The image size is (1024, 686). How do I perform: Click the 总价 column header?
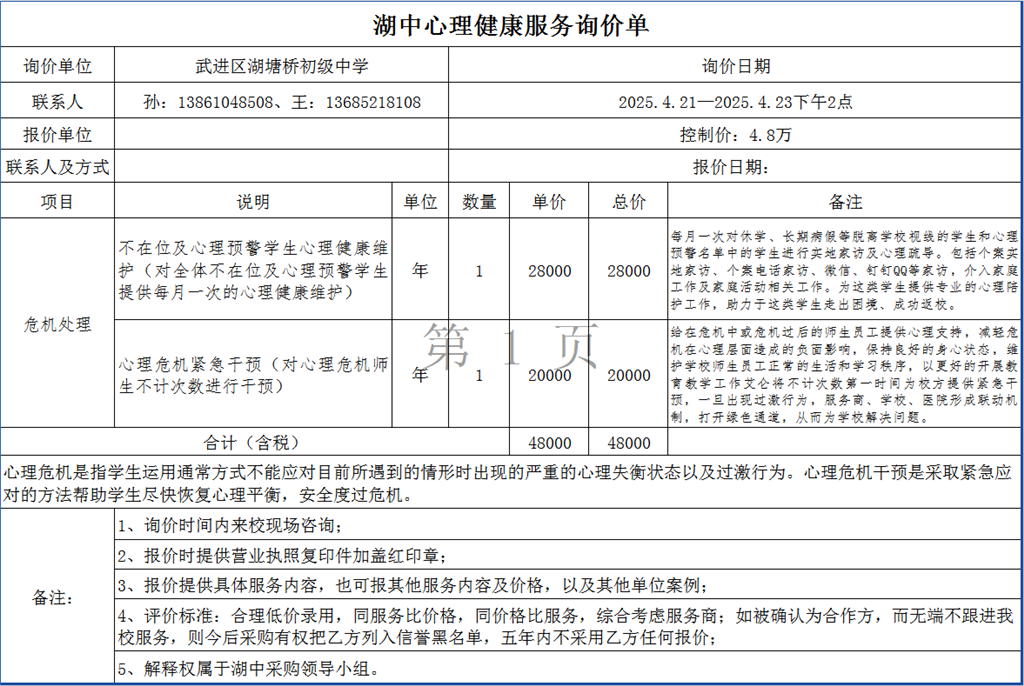[x=629, y=201]
